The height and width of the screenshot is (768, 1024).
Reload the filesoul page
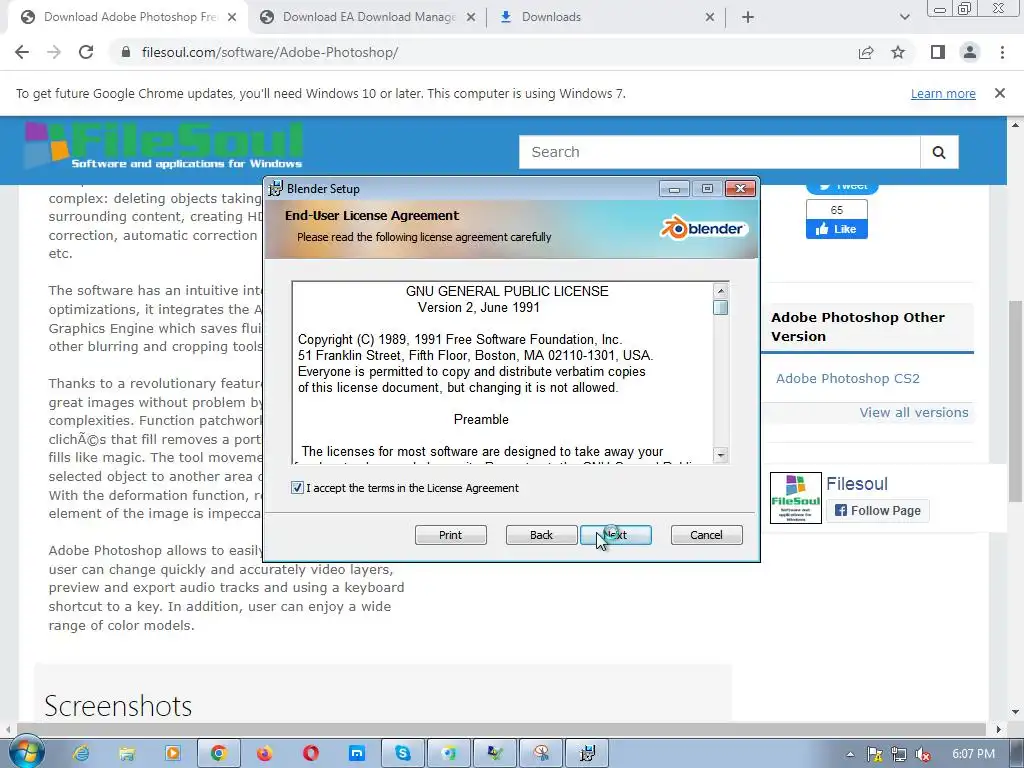(86, 52)
